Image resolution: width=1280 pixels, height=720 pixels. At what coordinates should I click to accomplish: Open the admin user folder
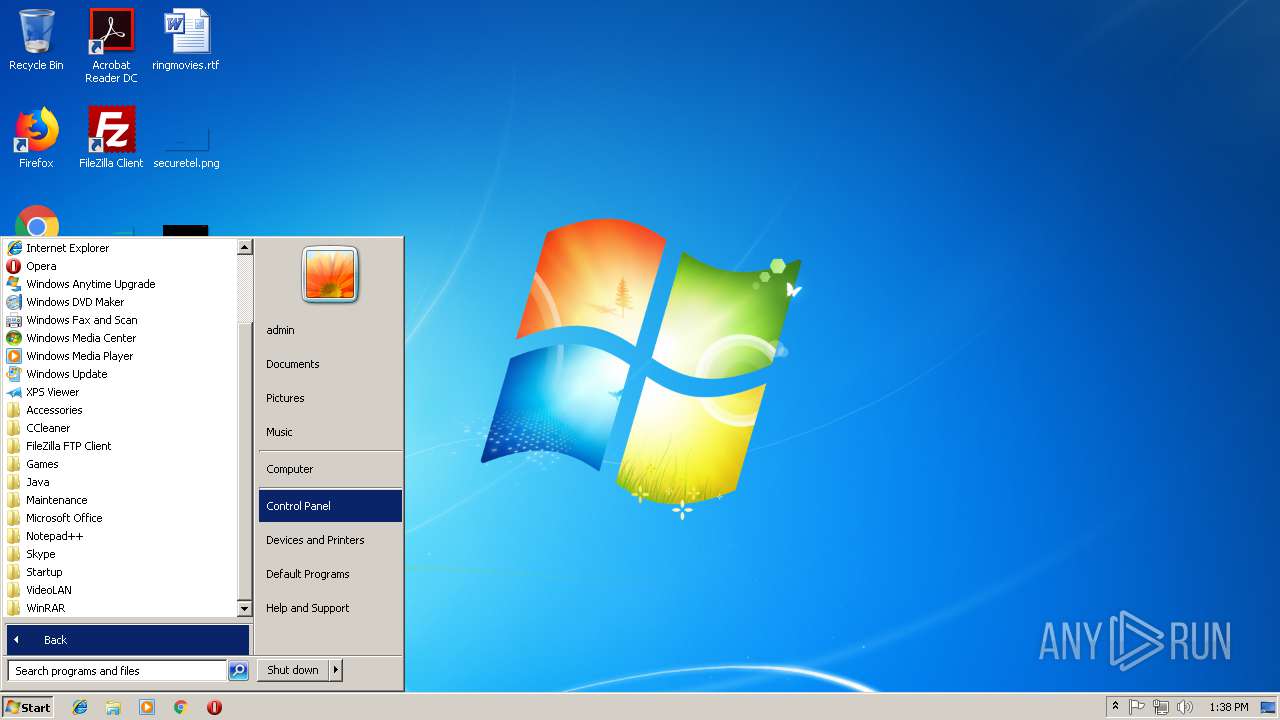(330, 330)
